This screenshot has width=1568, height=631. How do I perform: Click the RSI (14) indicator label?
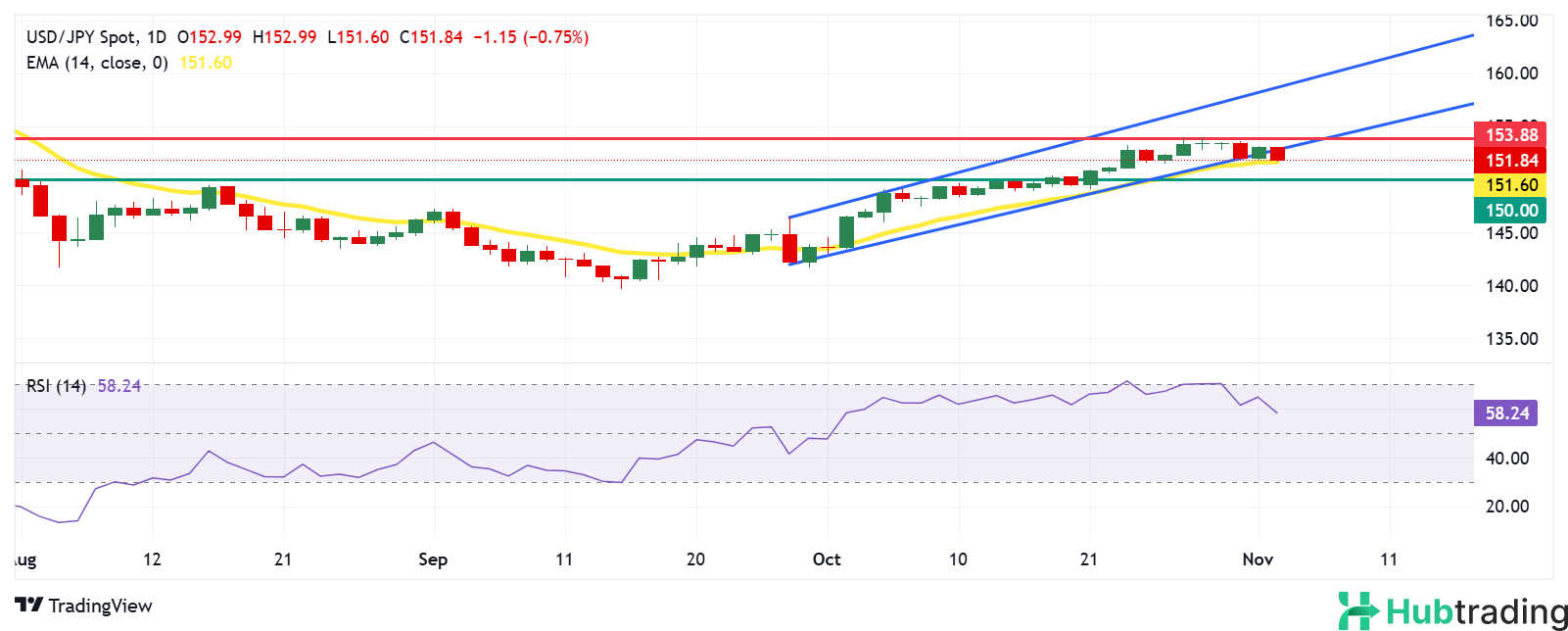(x=56, y=386)
